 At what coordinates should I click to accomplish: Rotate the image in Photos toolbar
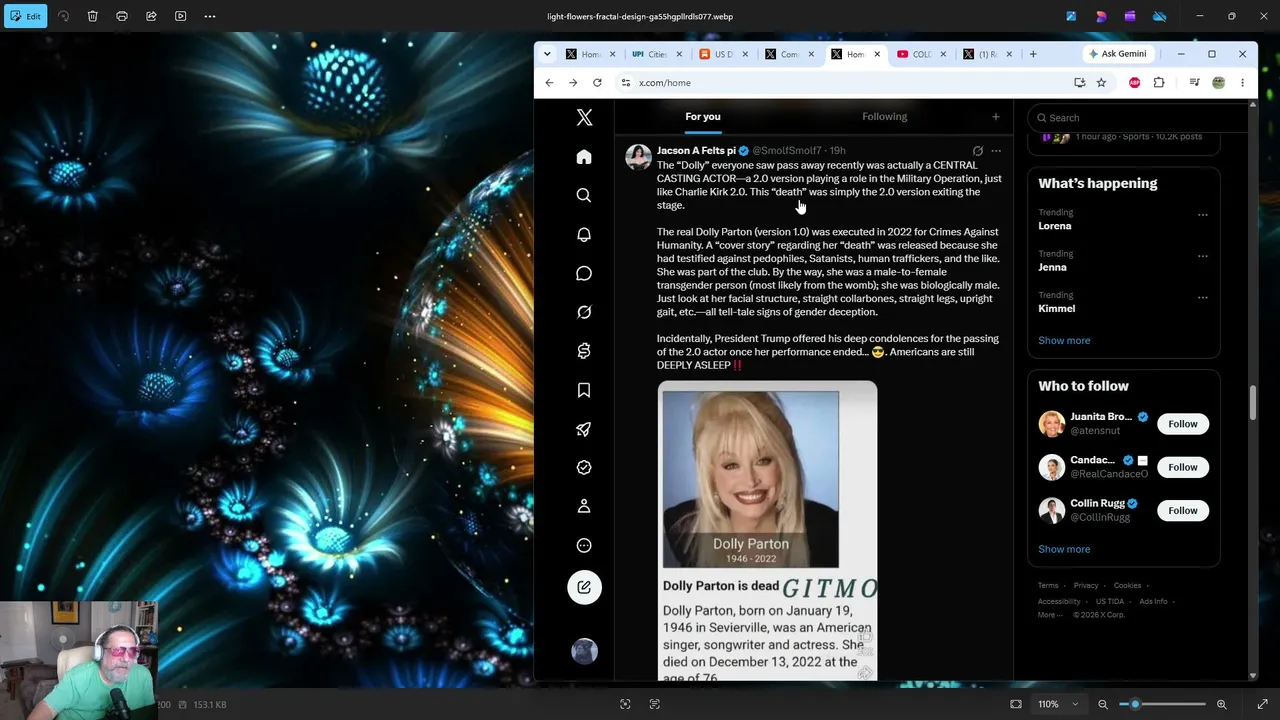64,16
